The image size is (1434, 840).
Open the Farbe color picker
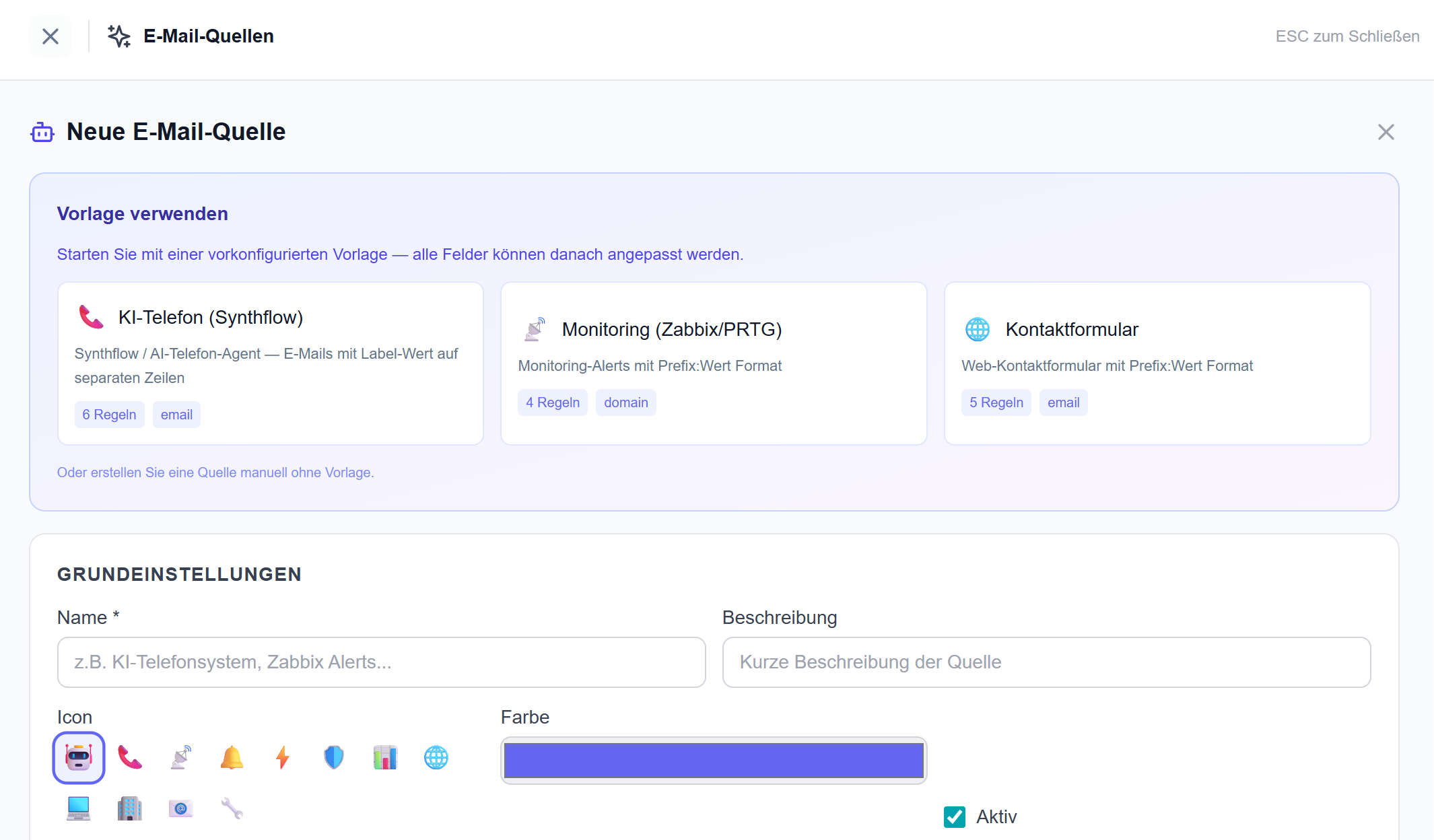714,761
